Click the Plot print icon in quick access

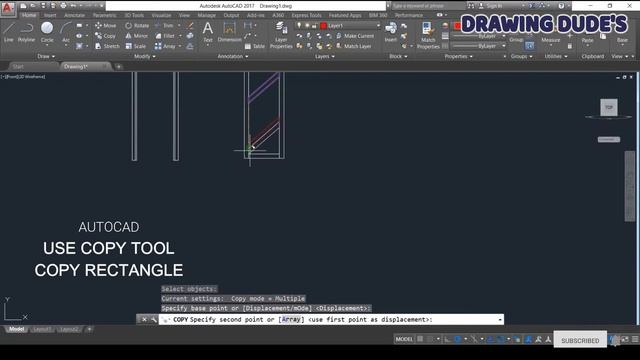click(x=63, y=6)
